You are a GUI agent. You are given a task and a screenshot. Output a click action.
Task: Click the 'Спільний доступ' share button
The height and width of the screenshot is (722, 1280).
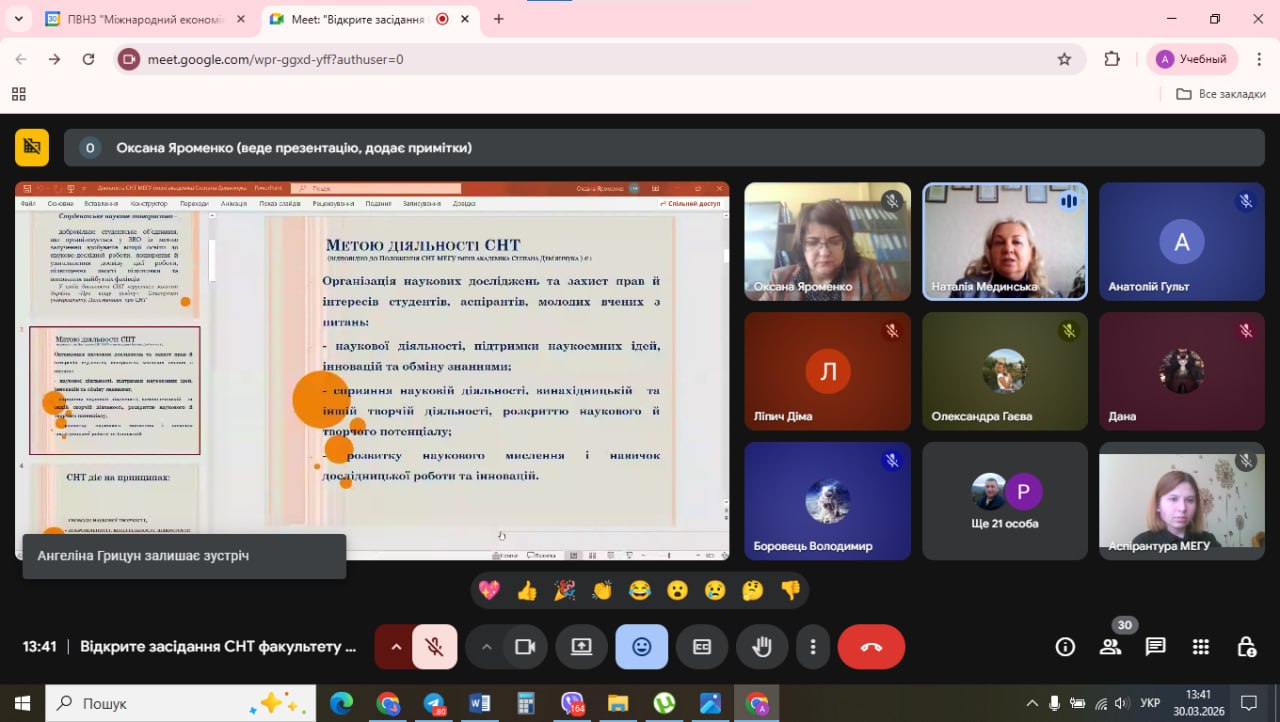tap(689, 203)
